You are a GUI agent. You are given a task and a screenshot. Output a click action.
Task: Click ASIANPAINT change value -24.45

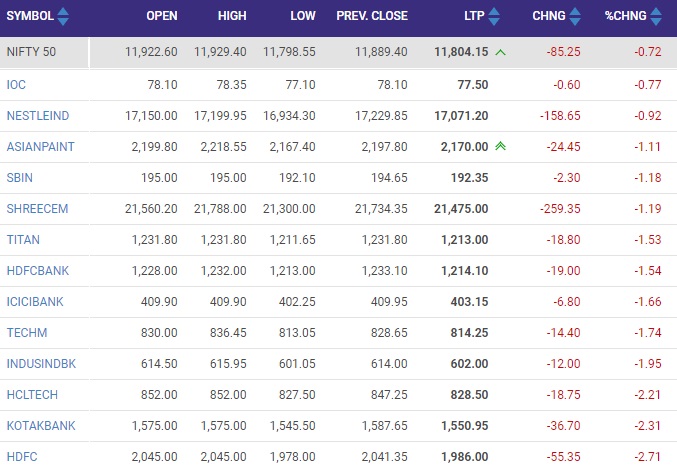point(563,147)
